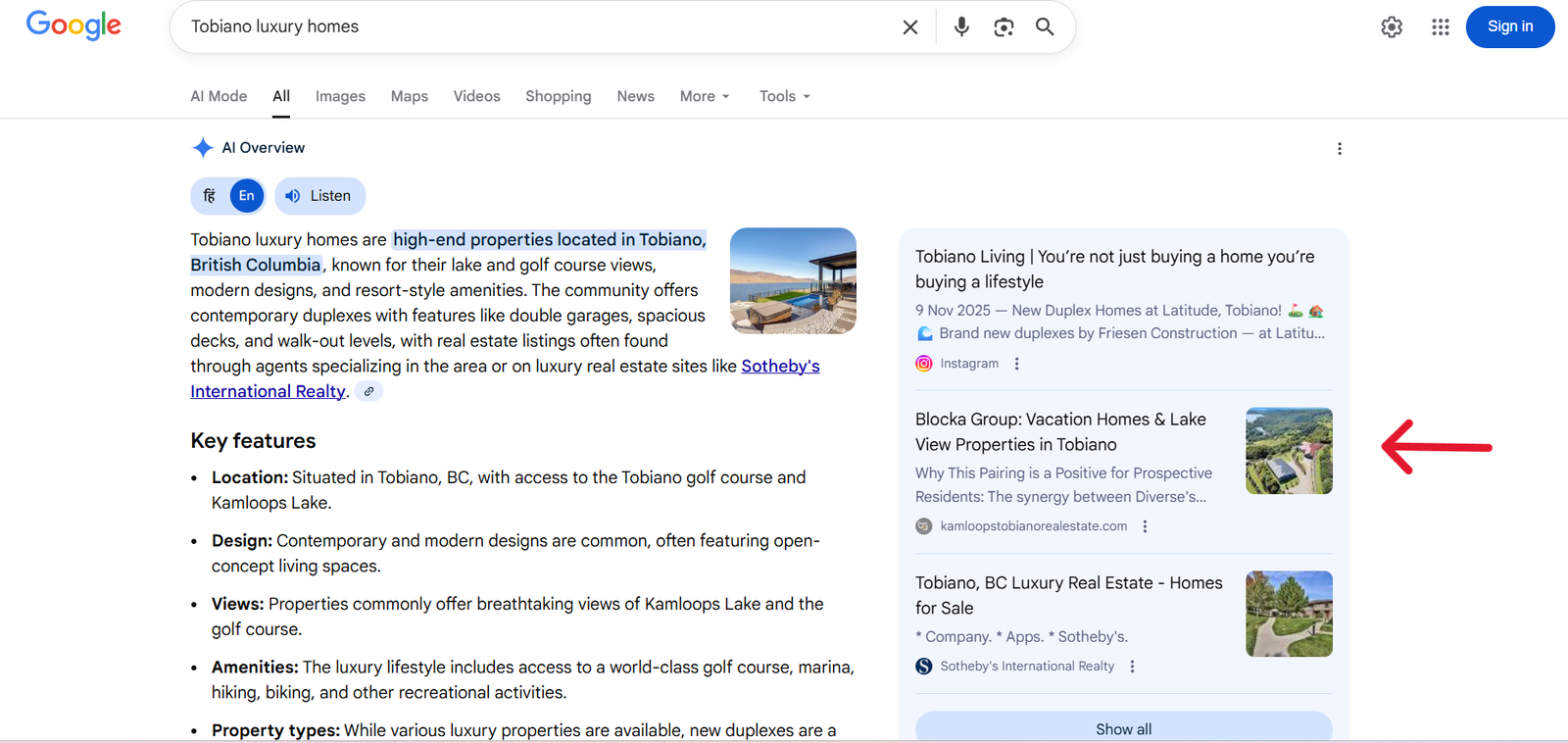
Task: Click the Sign in button
Action: tap(1510, 27)
